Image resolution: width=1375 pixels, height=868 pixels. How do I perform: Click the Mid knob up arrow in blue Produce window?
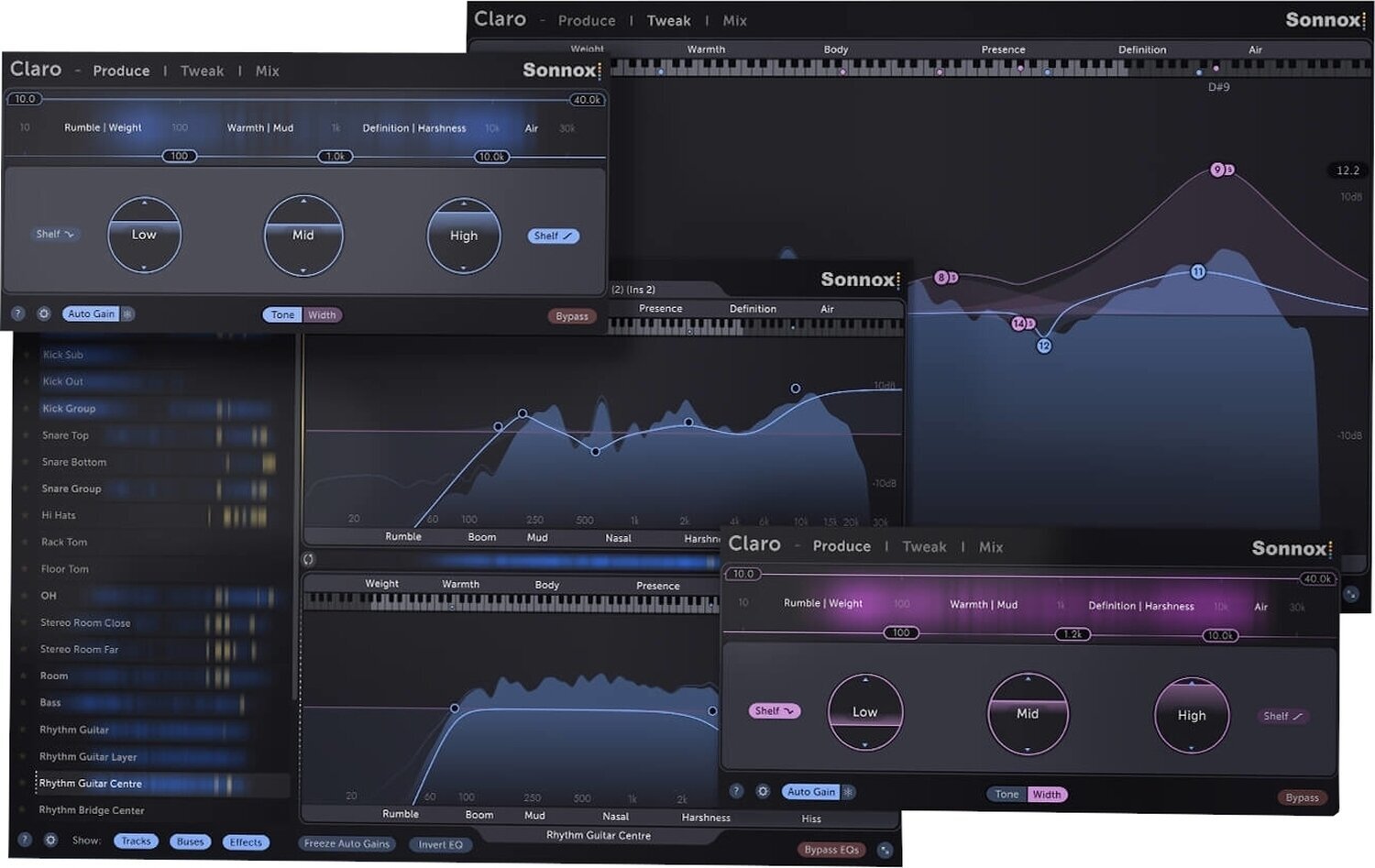tap(303, 200)
